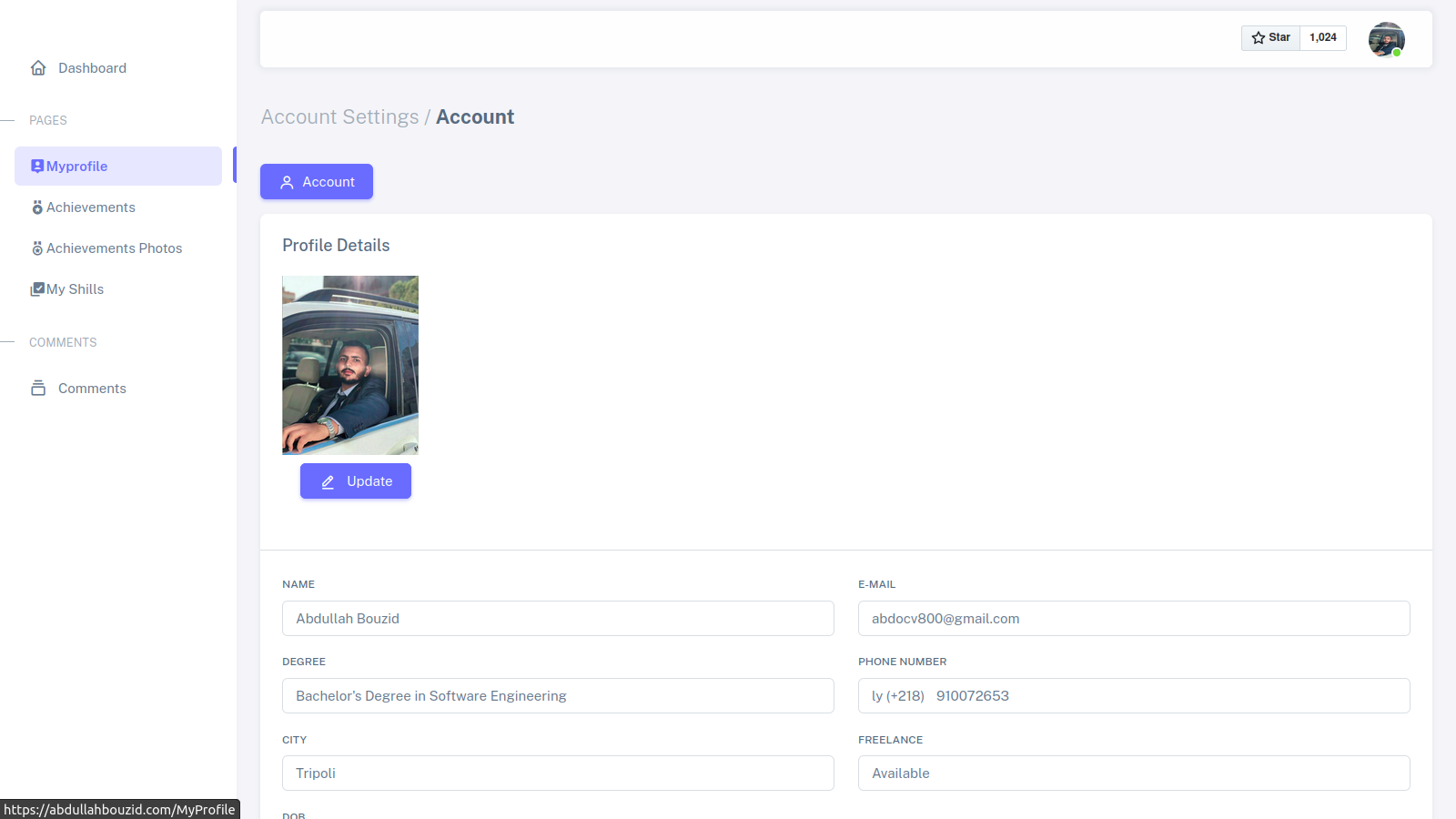Click the star icon in header

click(x=1259, y=38)
